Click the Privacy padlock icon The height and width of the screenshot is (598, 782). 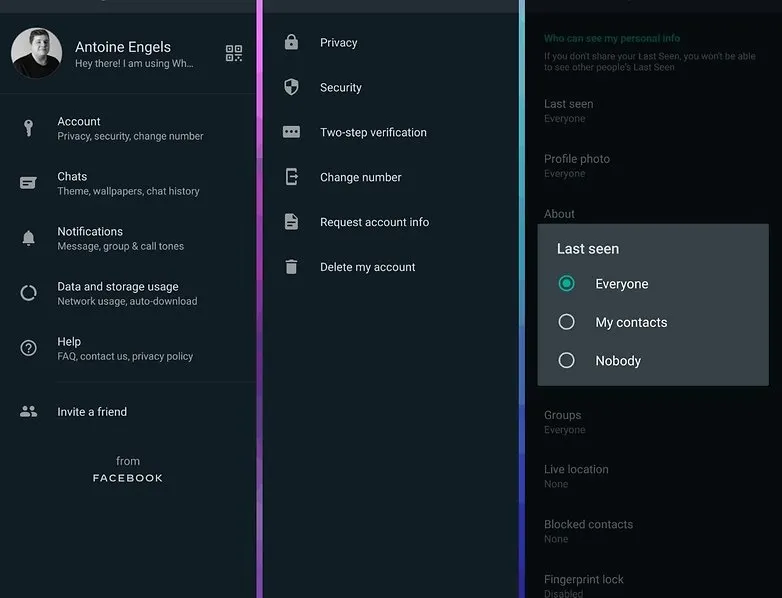click(291, 42)
